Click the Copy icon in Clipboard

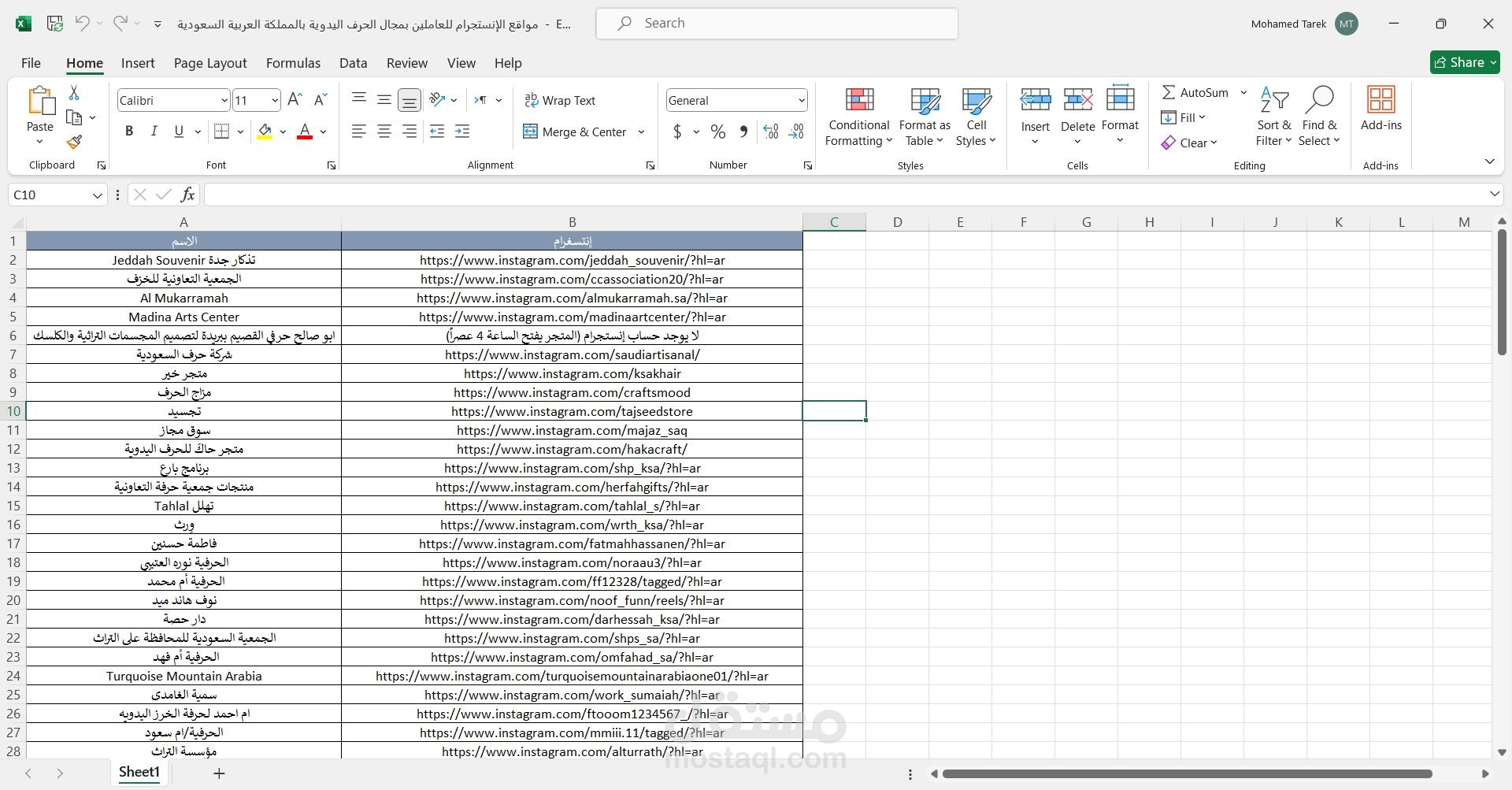click(x=74, y=117)
